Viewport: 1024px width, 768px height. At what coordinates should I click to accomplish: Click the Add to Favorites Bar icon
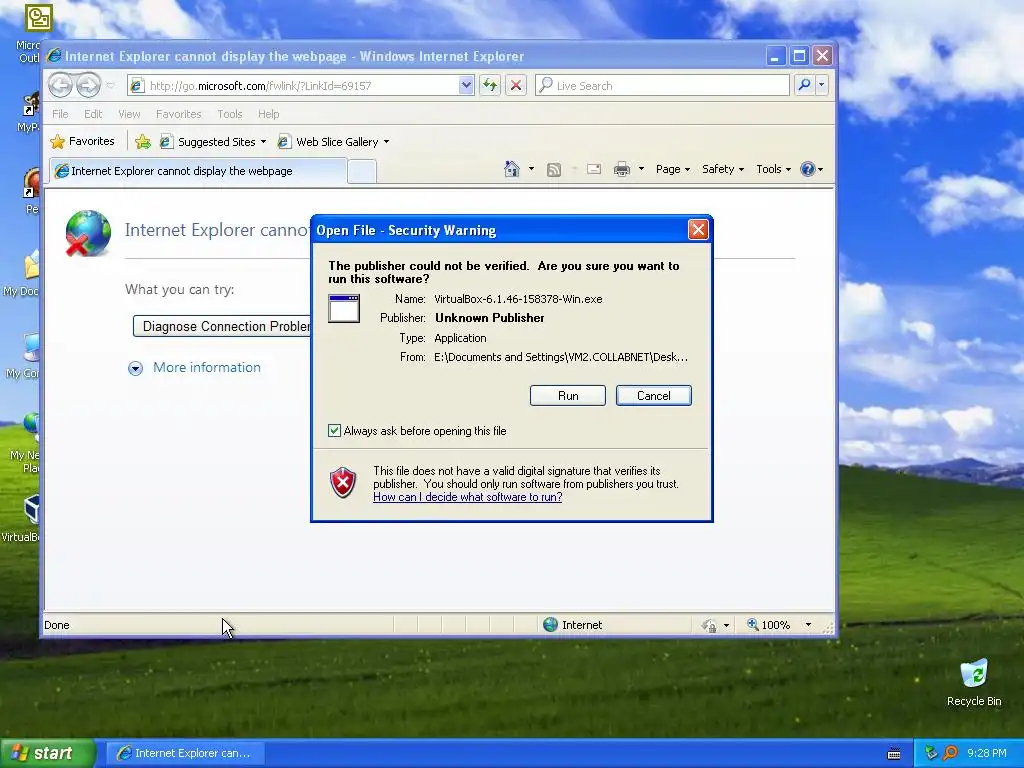pyautogui.click(x=143, y=141)
